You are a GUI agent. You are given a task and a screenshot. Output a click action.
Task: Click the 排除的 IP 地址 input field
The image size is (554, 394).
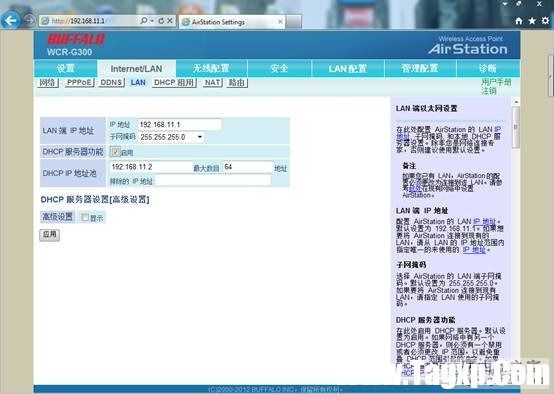(x=213, y=181)
